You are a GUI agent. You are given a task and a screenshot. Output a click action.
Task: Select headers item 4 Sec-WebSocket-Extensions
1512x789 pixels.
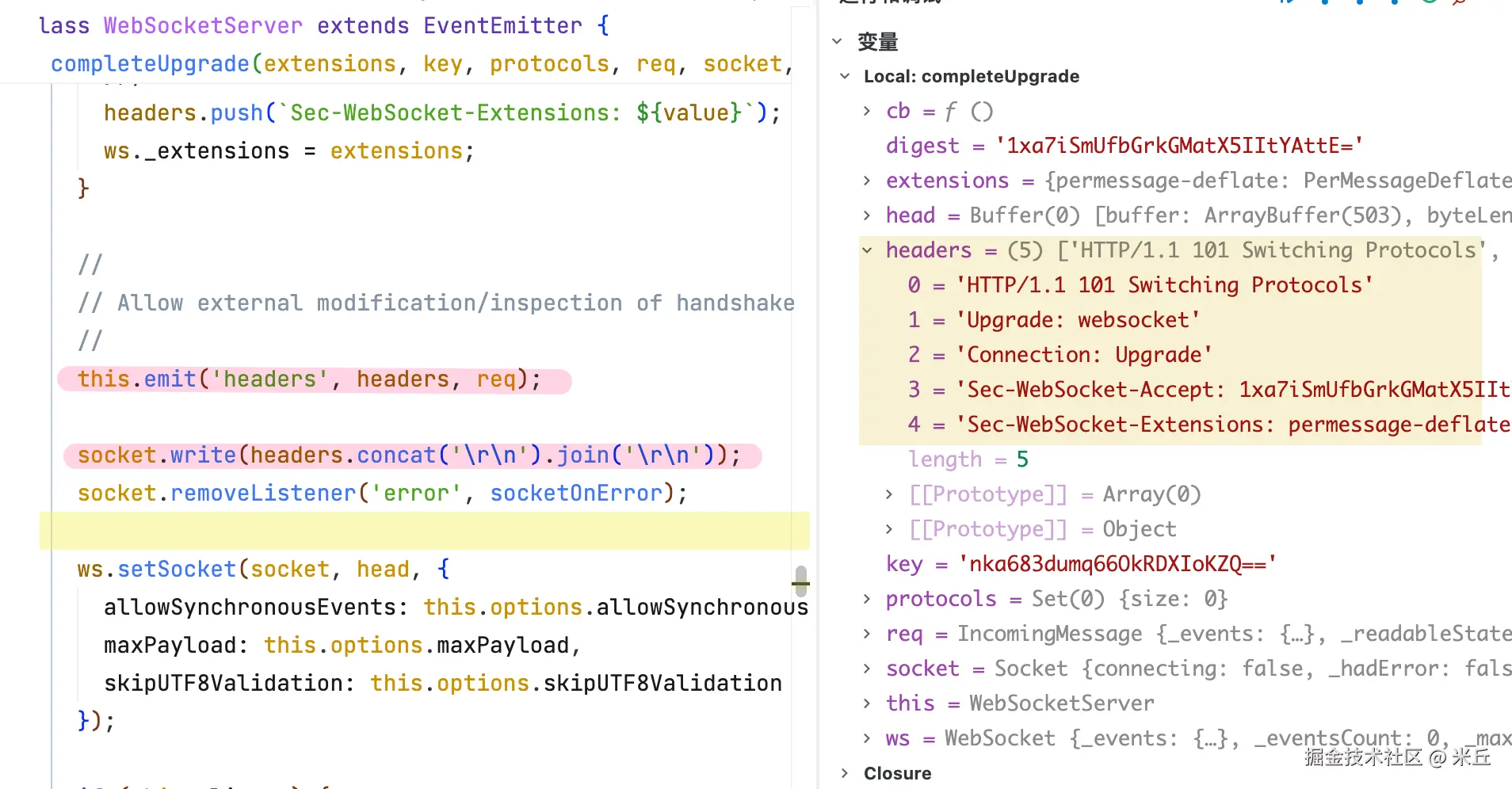(x=1208, y=425)
